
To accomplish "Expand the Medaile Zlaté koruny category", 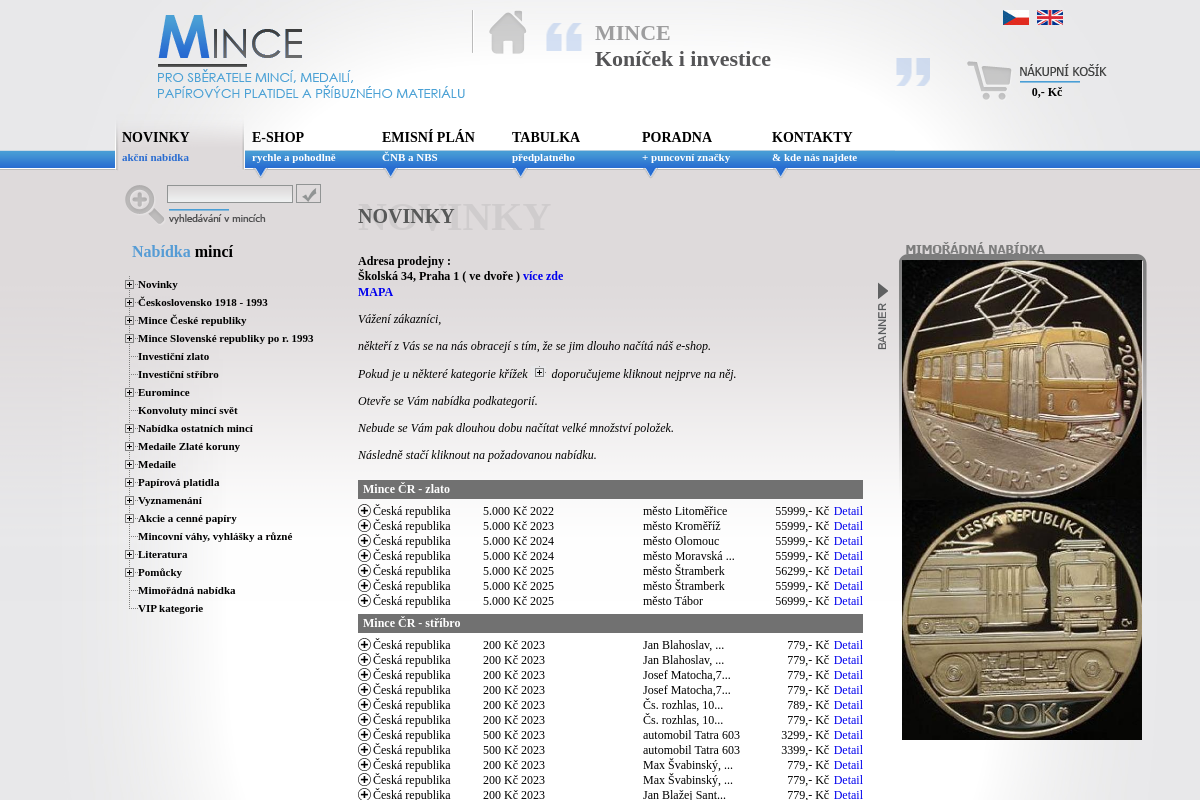I will [x=129, y=446].
